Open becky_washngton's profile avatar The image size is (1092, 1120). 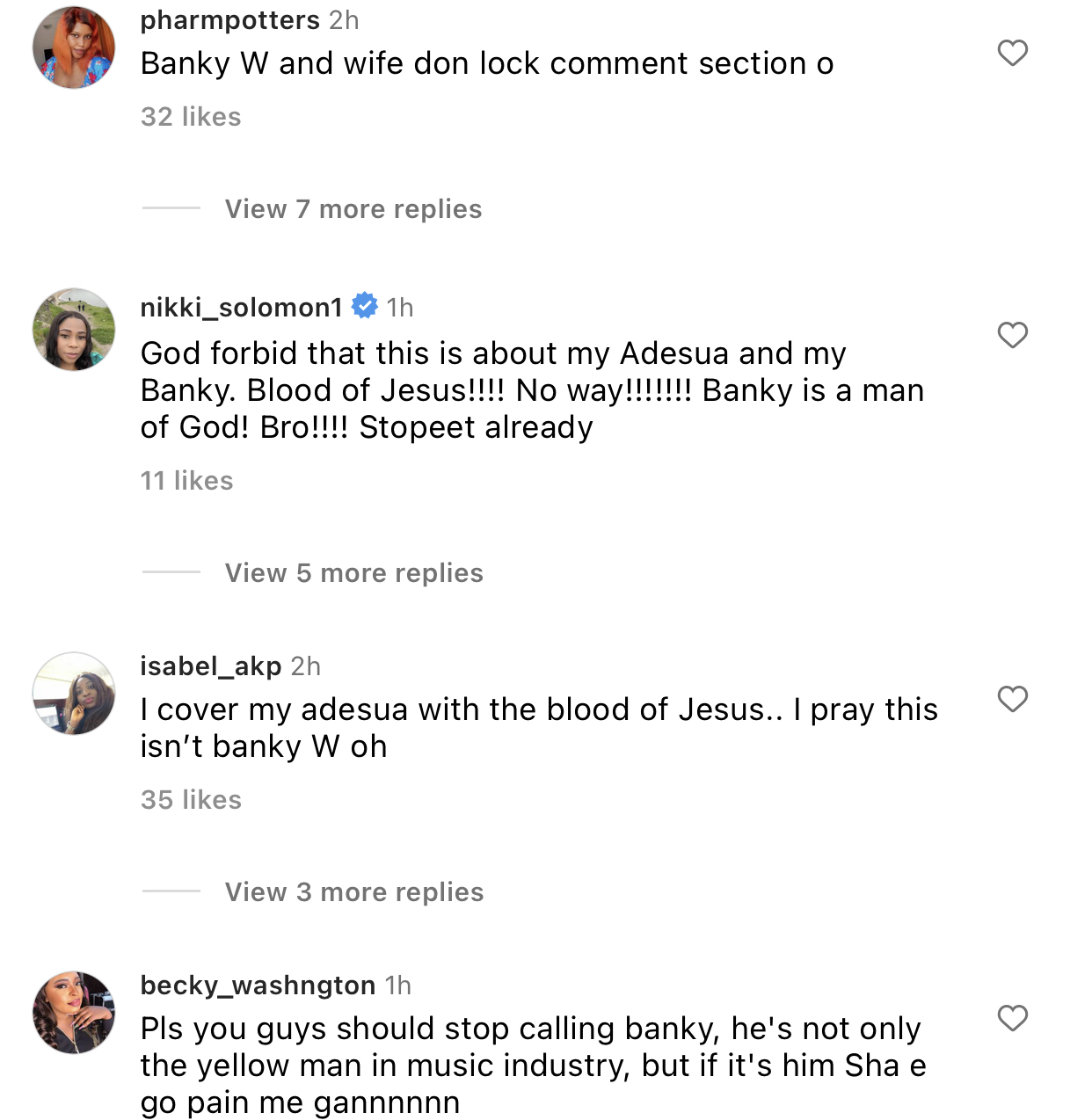[74, 1013]
